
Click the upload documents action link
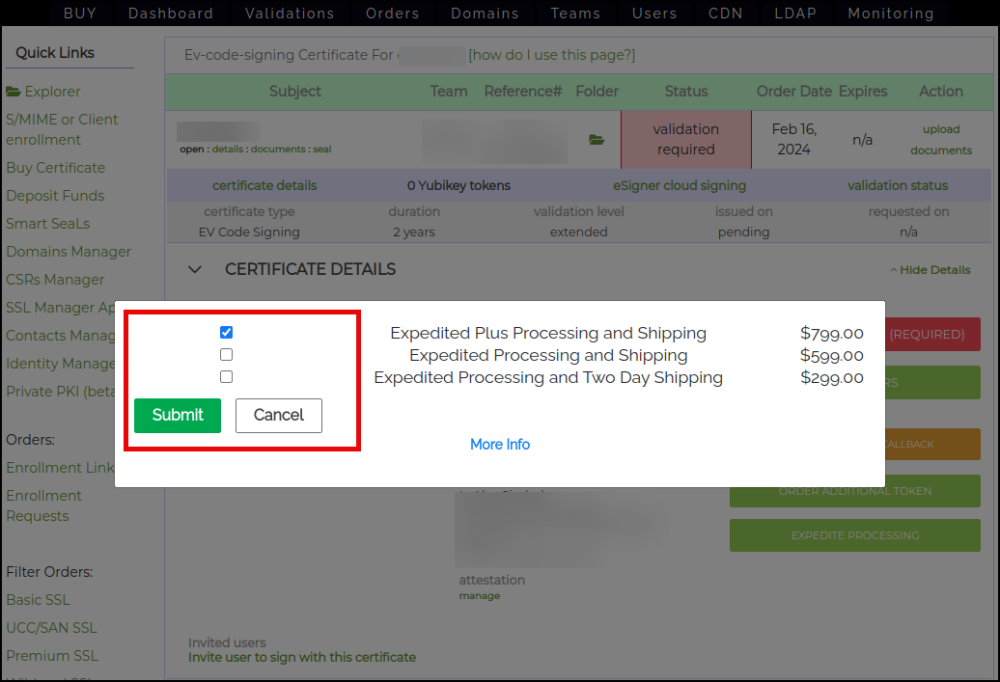pos(940,140)
